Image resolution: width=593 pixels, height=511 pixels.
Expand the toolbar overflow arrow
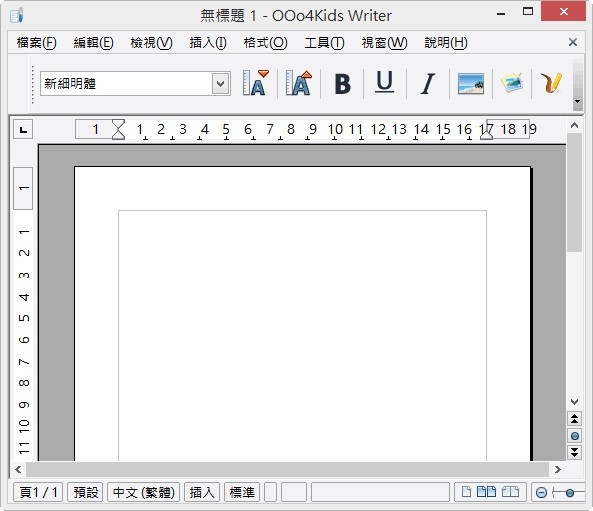pos(577,101)
